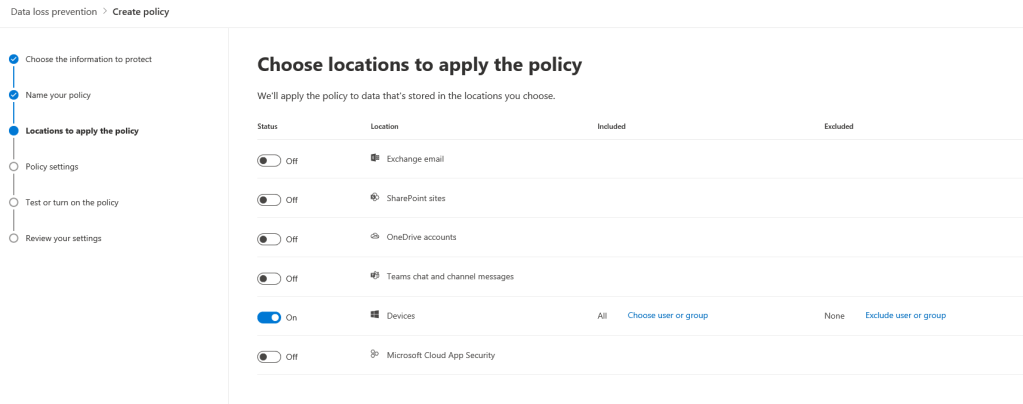Click Choose user or group link
The width and height of the screenshot is (1023, 404).
[667, 316]
